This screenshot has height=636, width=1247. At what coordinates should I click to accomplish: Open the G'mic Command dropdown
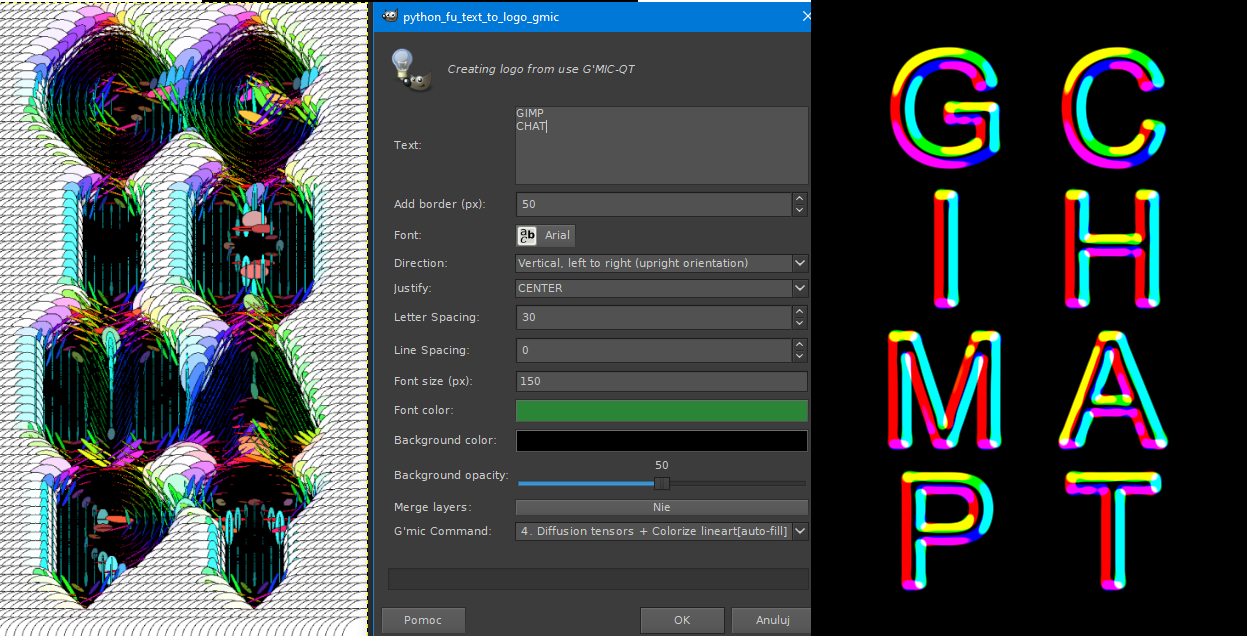pyautogui.click(x=662, y=531)
